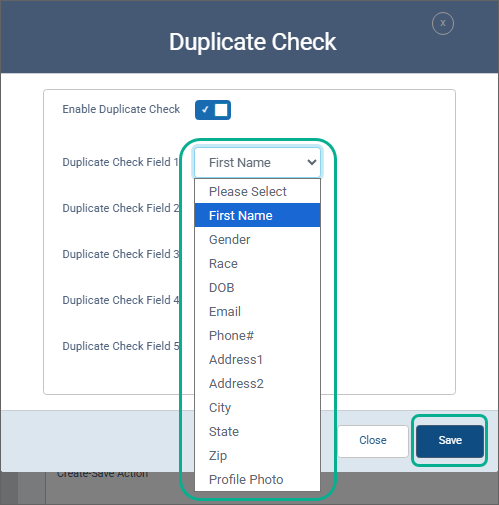Select Email as duplicate check field
This screenshot has width=499, height=505.
click(257, 311)
